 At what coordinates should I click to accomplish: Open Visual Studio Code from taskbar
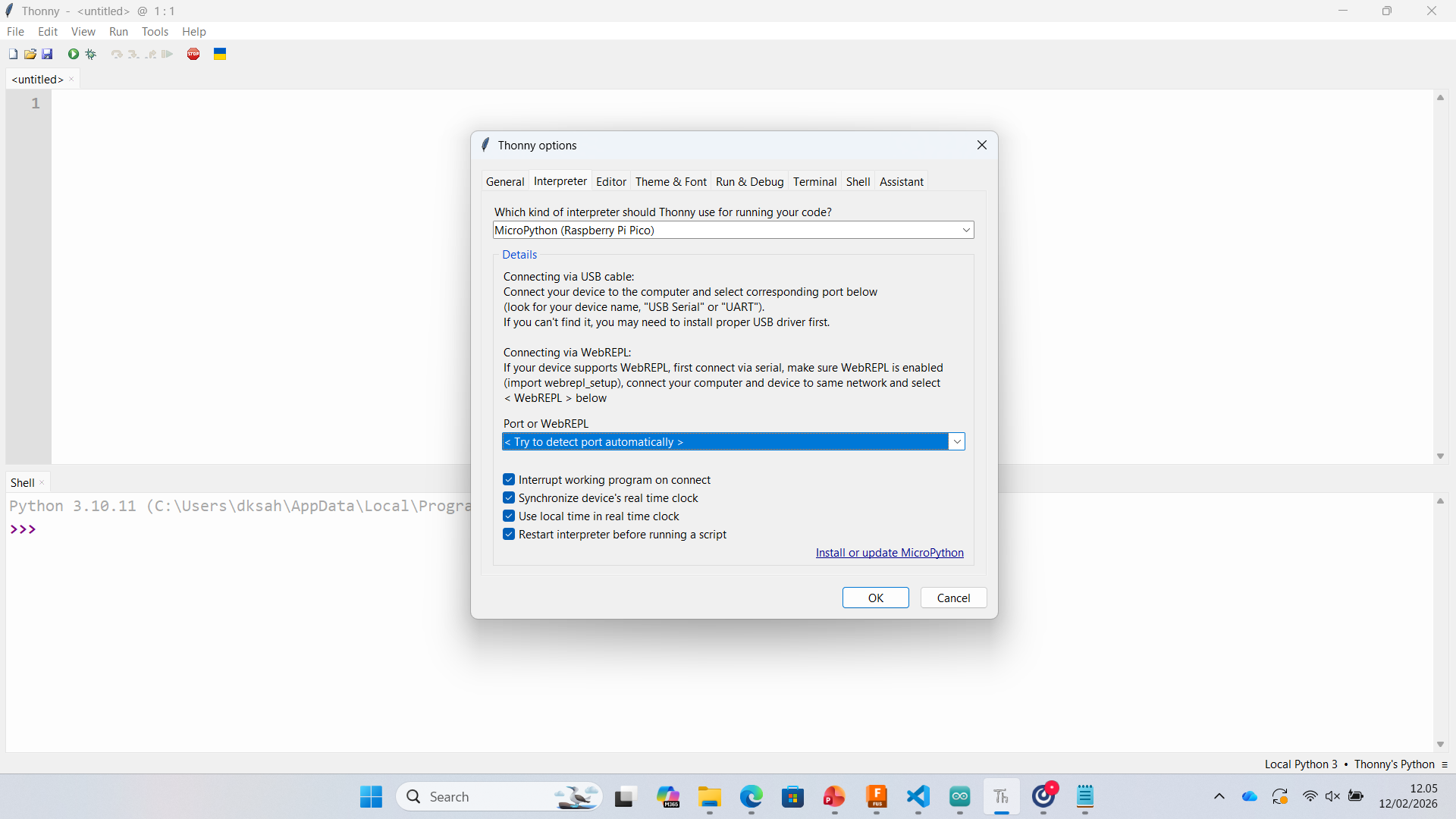(918, 796)
